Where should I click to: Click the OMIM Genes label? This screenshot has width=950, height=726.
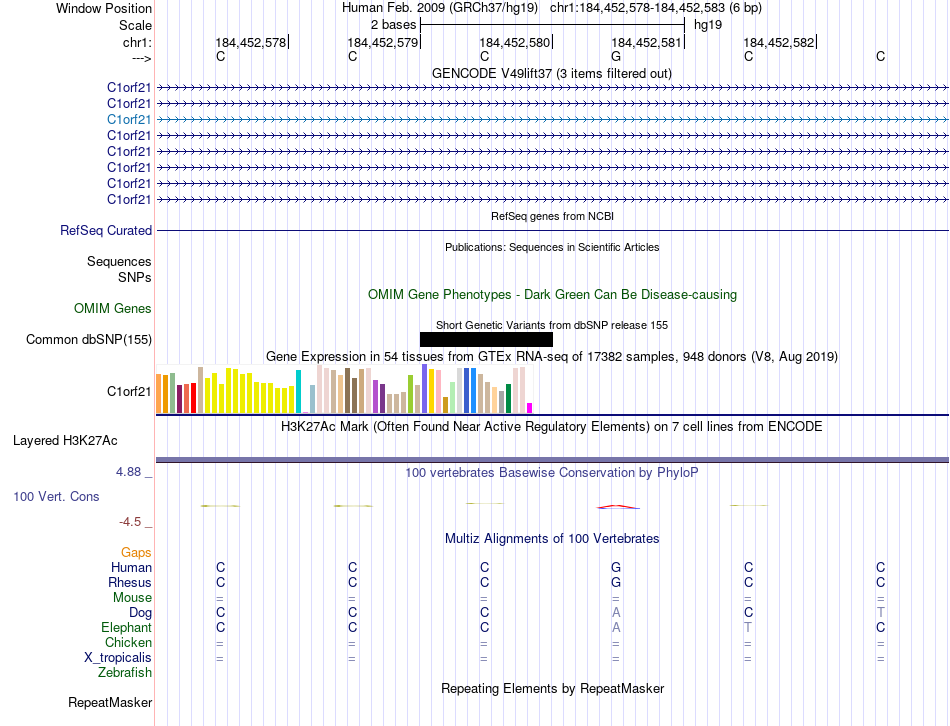[x=113, y=308]
